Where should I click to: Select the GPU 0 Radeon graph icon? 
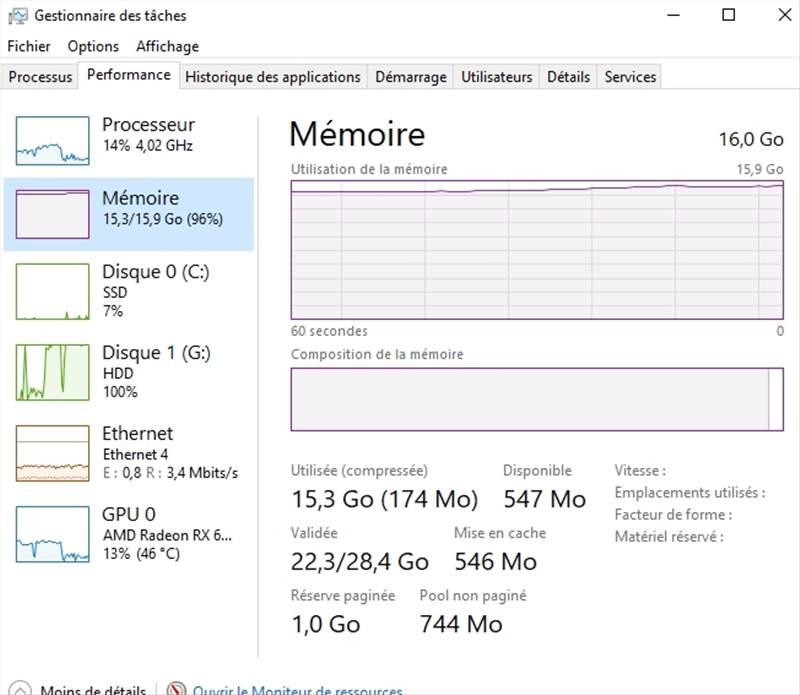pos(52,533)
